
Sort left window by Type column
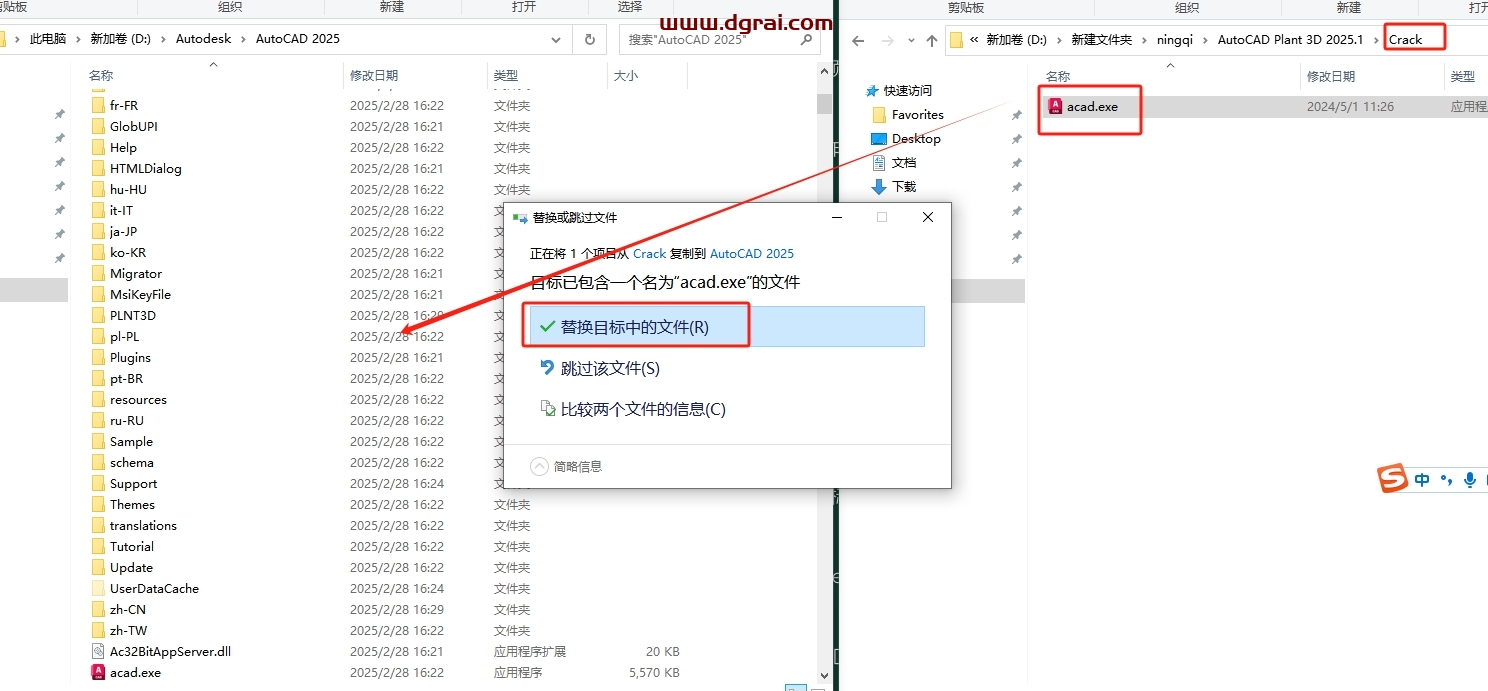tap(506, 75)
